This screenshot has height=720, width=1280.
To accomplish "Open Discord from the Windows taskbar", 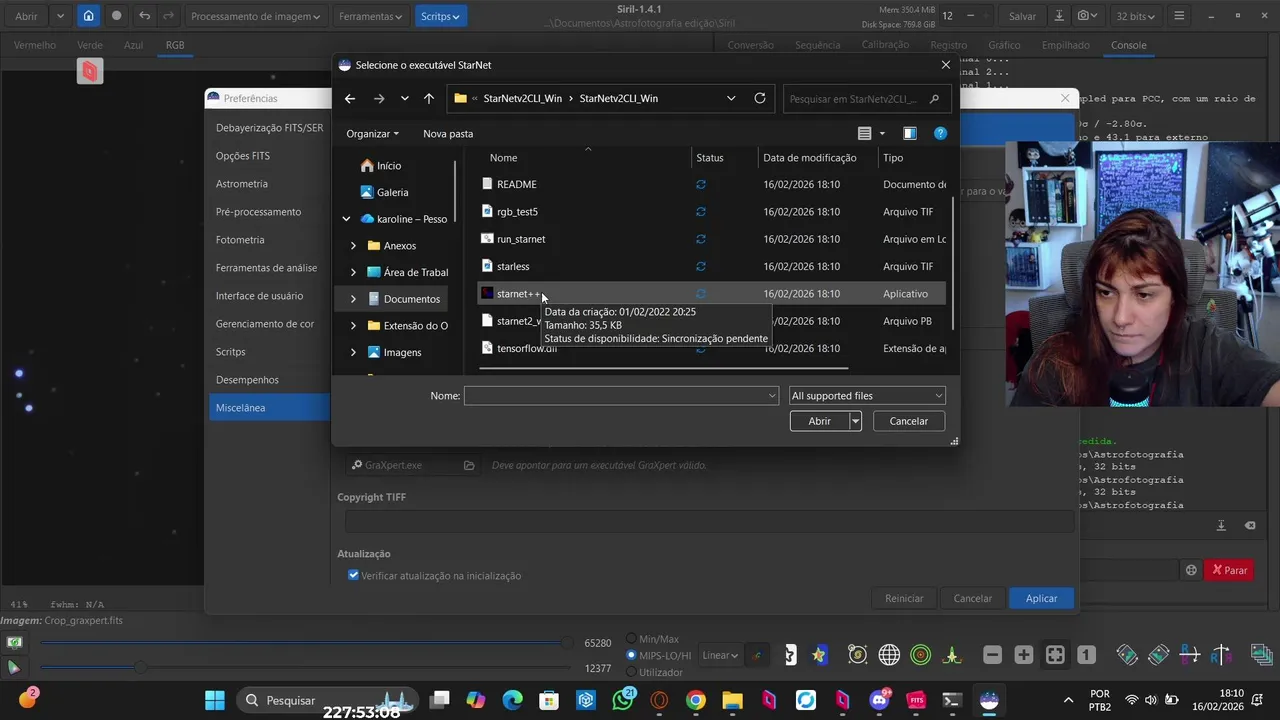I will tap(880, 700).
